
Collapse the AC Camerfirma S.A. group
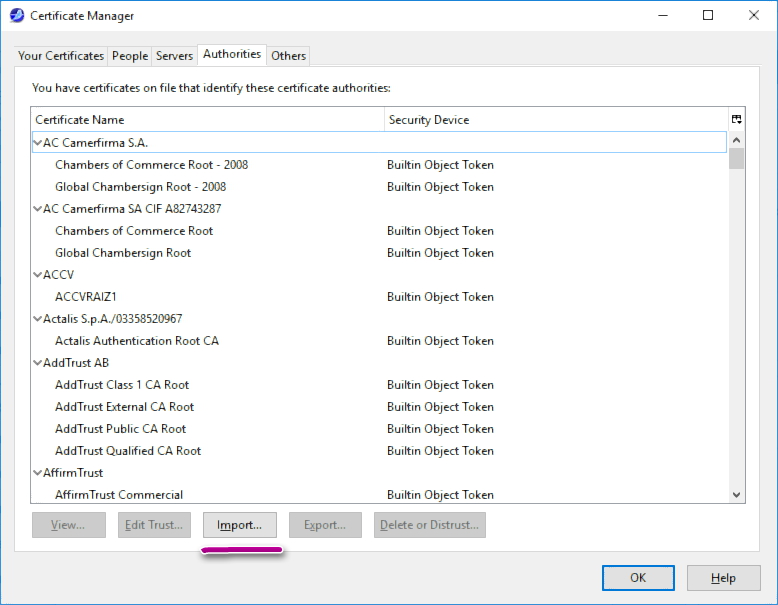[38, 143]
